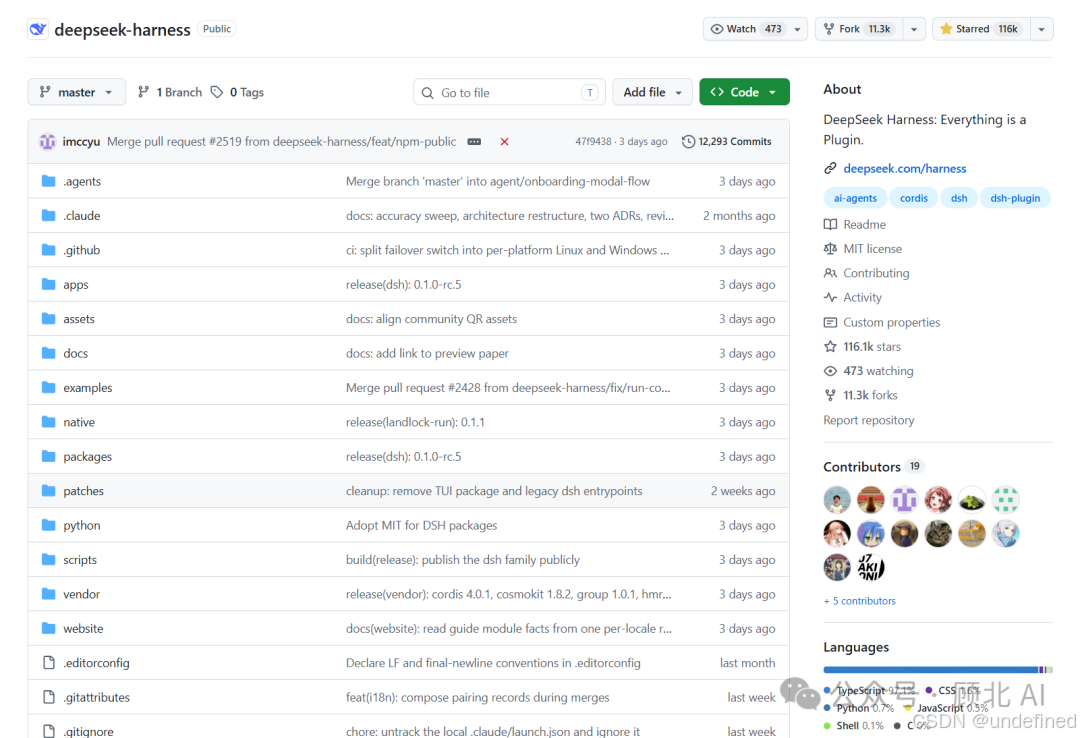Open commit hash 47f9438
1080x738 pixels.
593,142
